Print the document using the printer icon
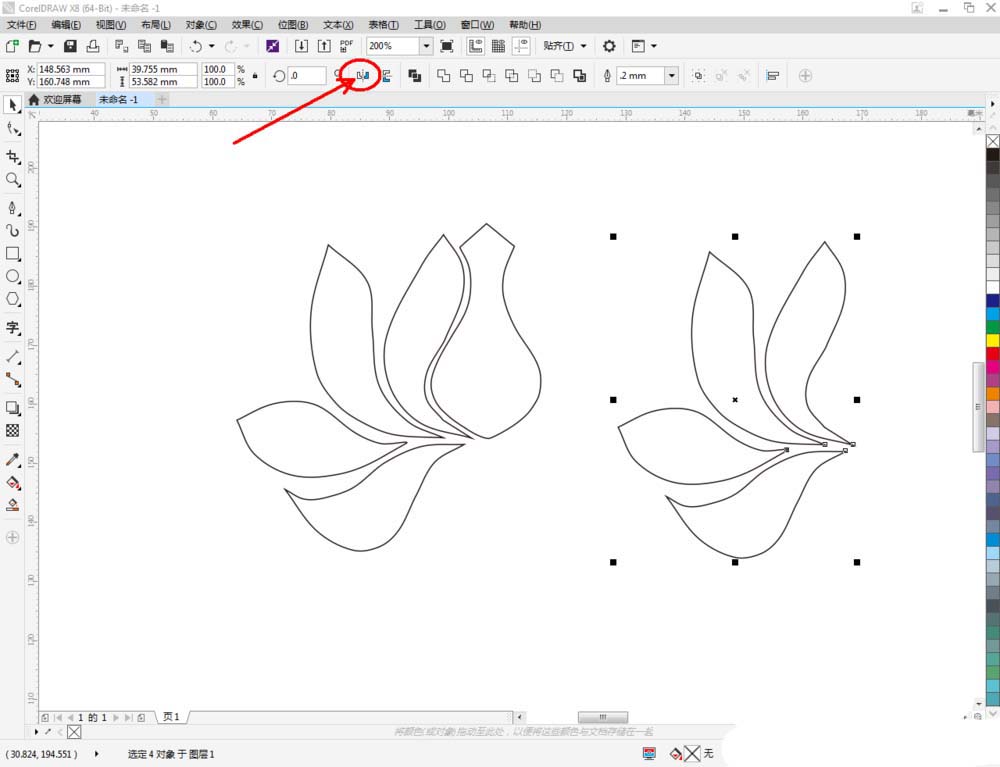 [x=93, y=46]
